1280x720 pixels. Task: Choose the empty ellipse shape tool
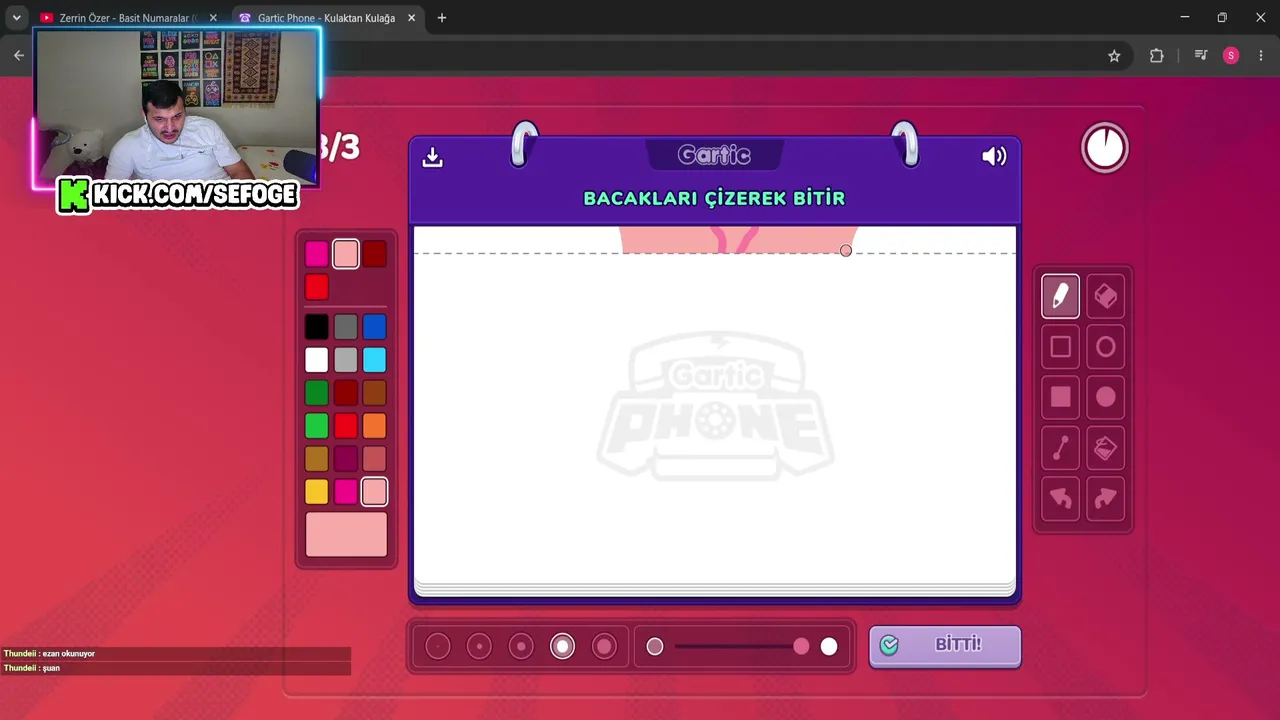coord(1105,347)
